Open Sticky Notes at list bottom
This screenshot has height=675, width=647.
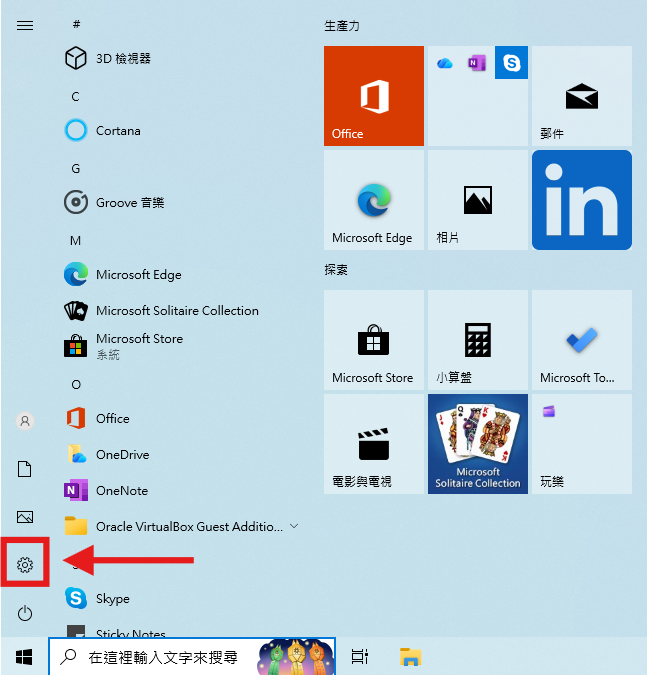pos(116,632)
